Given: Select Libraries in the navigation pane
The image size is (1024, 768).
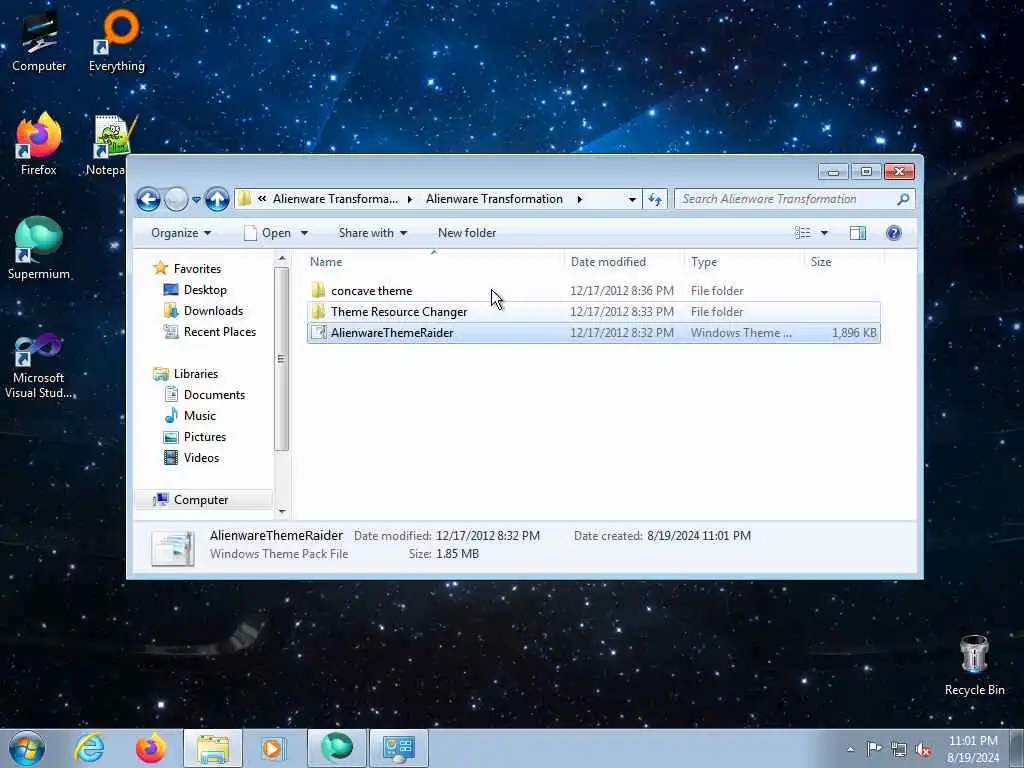Looking at the screenshot, I should tap(195, 374).
